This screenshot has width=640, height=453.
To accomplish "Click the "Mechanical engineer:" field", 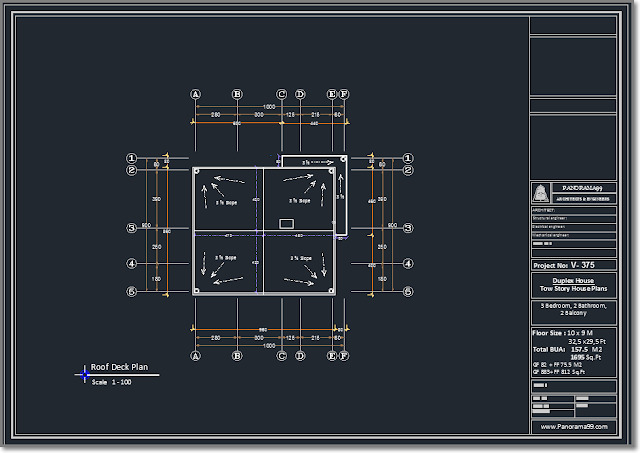I will click(x=573, y=235).
